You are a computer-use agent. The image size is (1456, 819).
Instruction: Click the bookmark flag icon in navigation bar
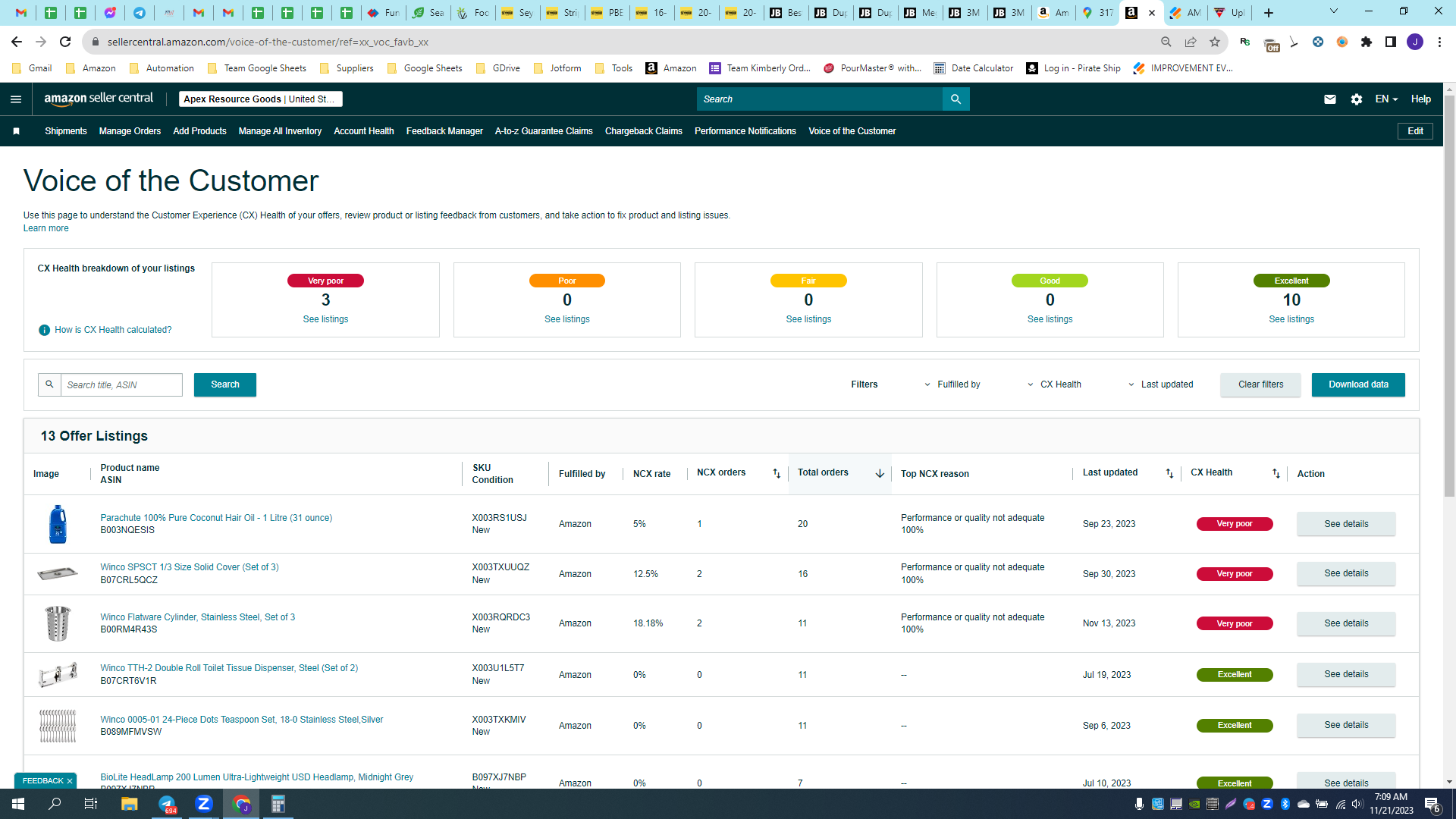17,131
